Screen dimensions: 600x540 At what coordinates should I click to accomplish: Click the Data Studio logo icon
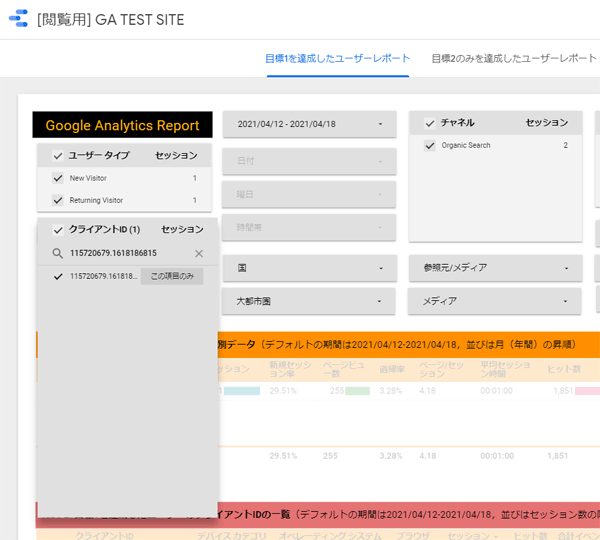tap(18, 18)
